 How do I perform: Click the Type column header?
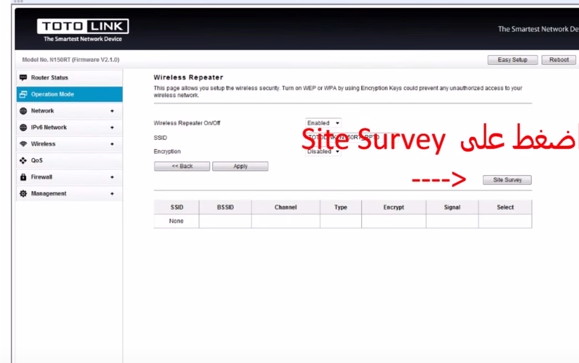(341, 207)
